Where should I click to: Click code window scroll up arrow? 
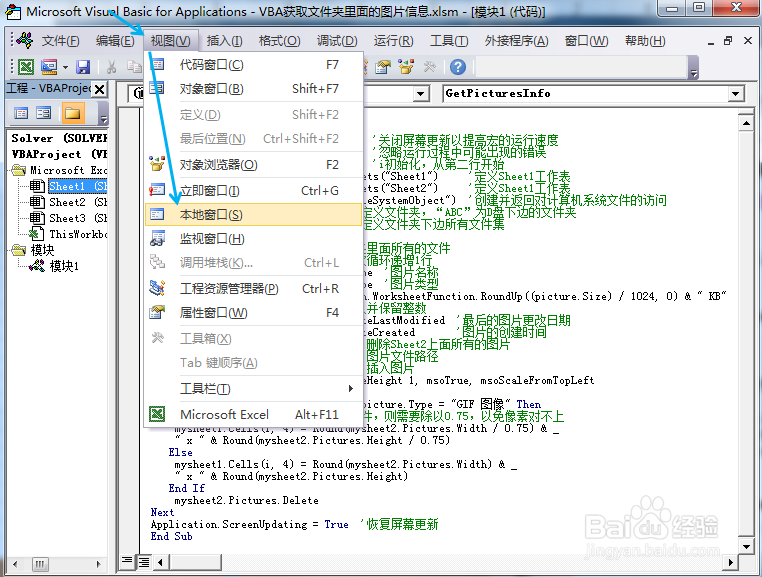pyautogui.click(x=746, y=122)
